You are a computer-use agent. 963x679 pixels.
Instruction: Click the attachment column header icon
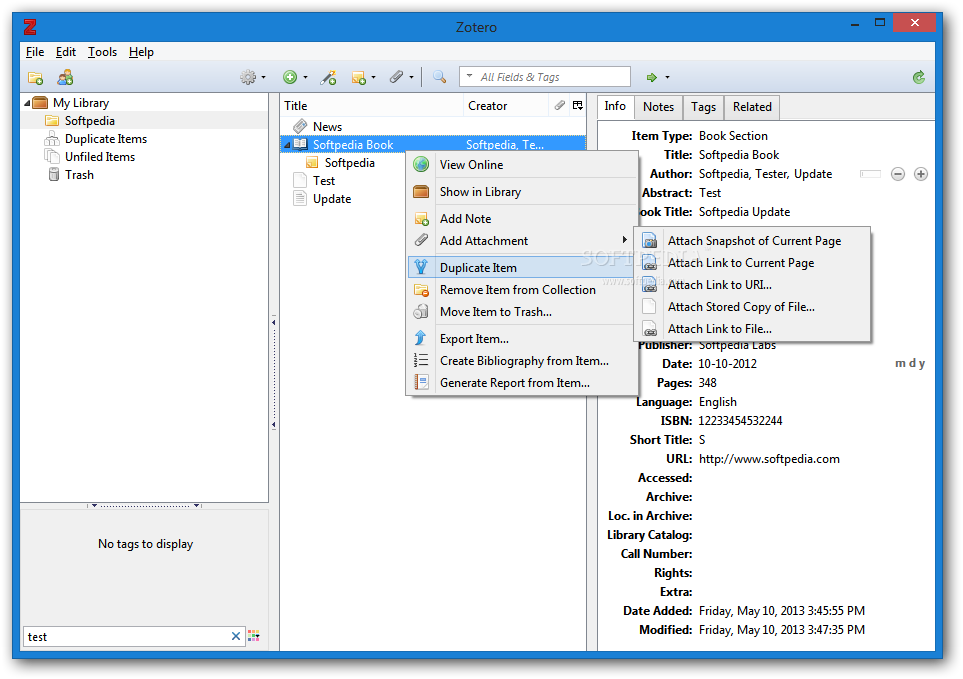pyautogui.click(x=559, y=106)
